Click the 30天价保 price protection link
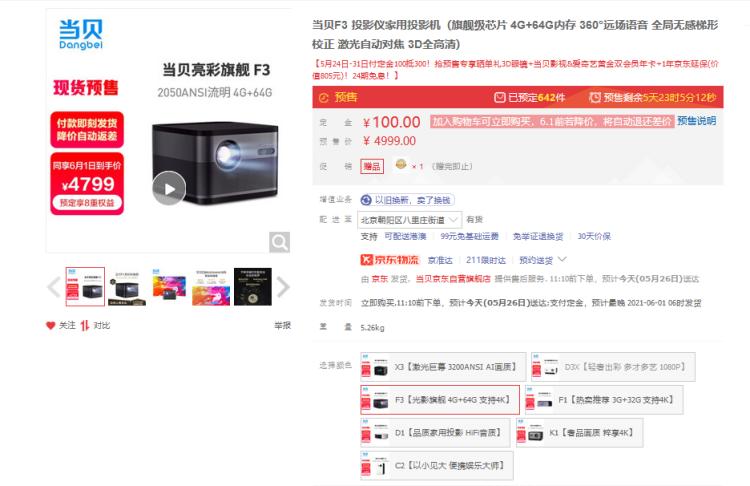Image resolution: width=750 pixels, height=486 pixels. [x=594, y=236]
